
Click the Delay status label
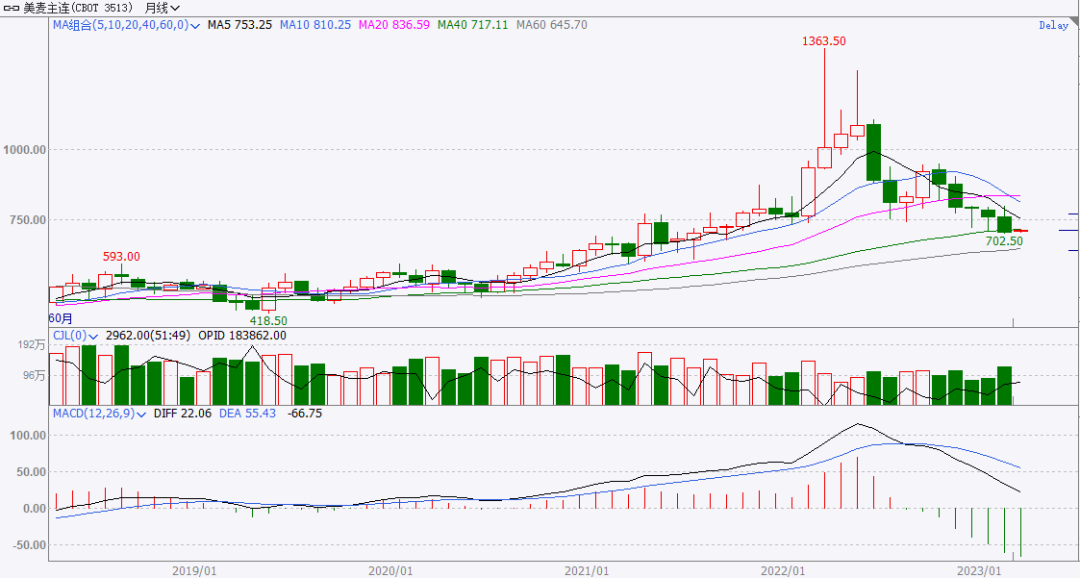[x=1053, y=25]
